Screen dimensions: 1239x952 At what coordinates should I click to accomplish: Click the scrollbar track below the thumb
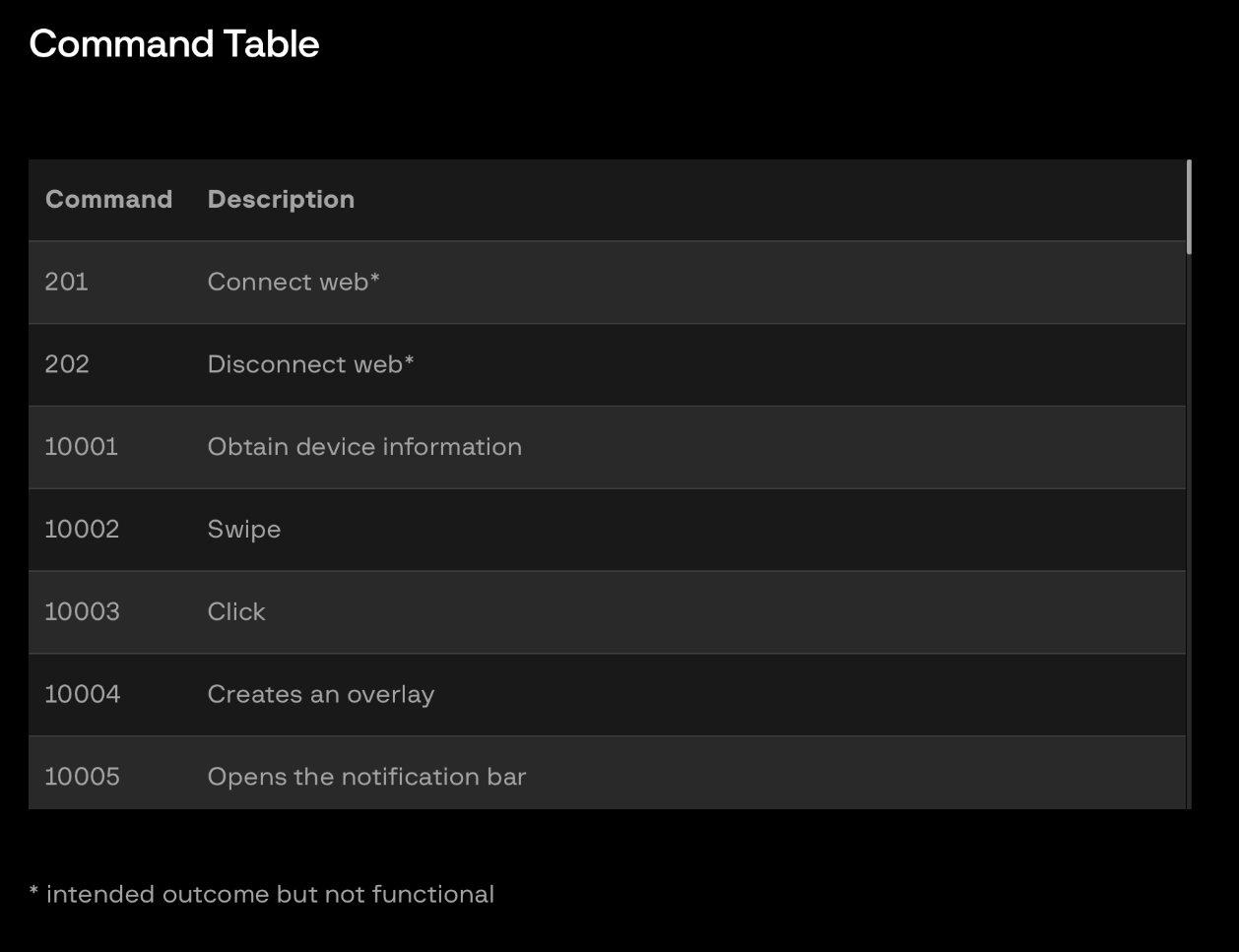coord(1189,532)
